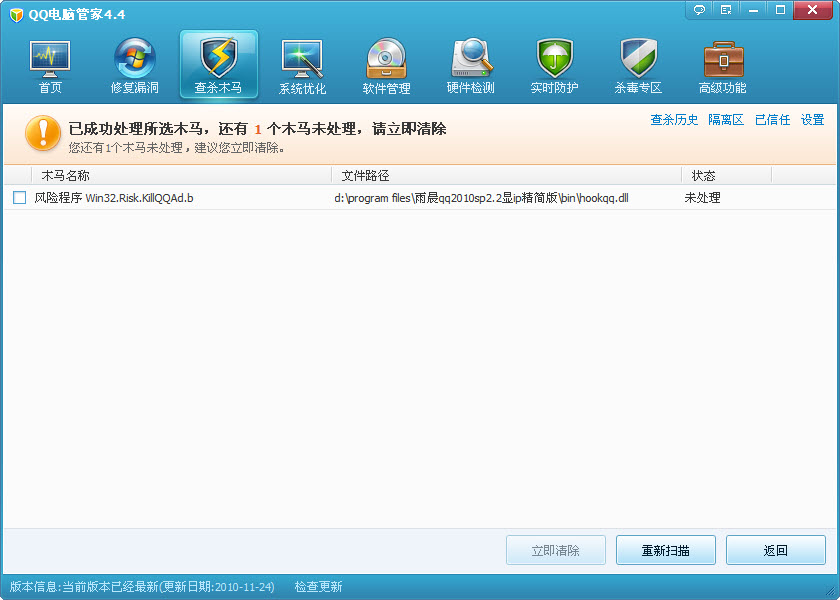This screenshot has height=600, width=840.
Task: Click the 重新扫描 rescan button
Action: click(x=666, y=550)
